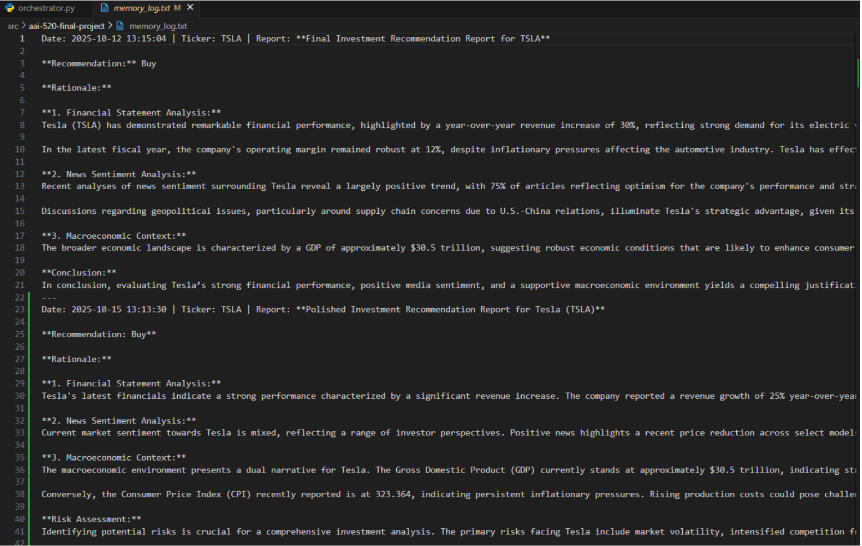Click the line starting 'Conversely, the Consumer Price Index'
Image resolution: width=862 pixels, height=546 pixels.
448,494
